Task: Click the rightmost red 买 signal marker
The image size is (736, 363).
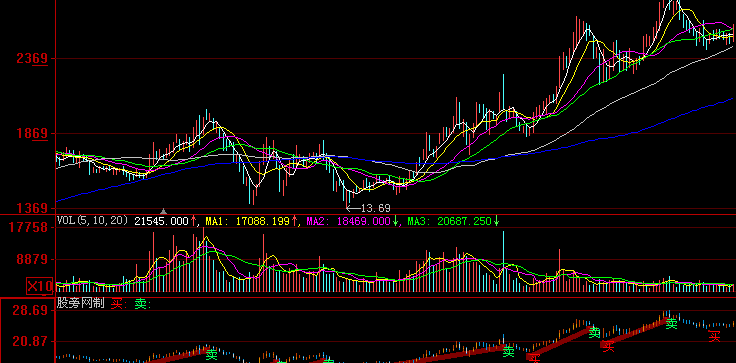Action: [x=714, y=336]
